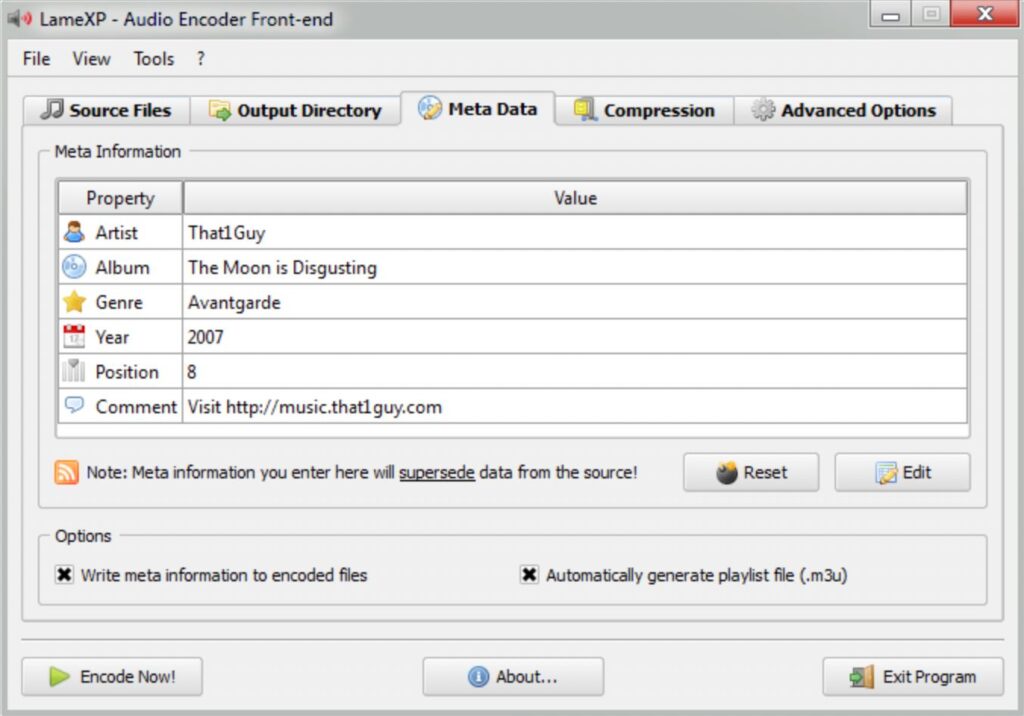
Task: Open the Advanced Options tab
Action: coord(843,110)
